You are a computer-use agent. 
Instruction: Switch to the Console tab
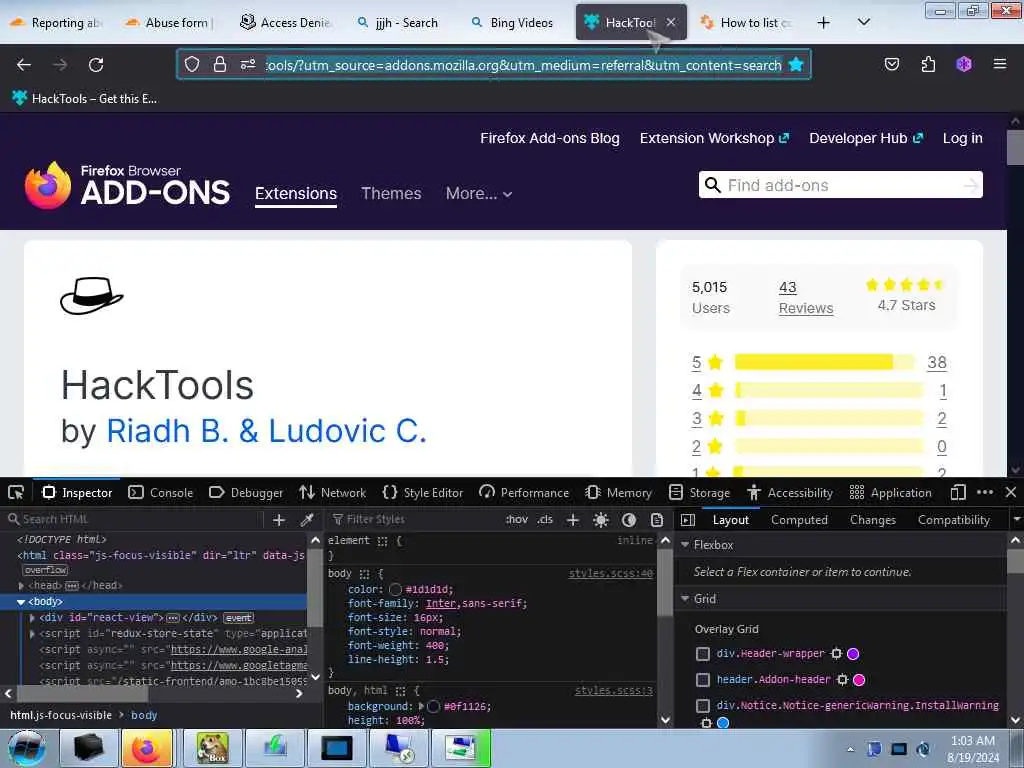tap(161, 492)
